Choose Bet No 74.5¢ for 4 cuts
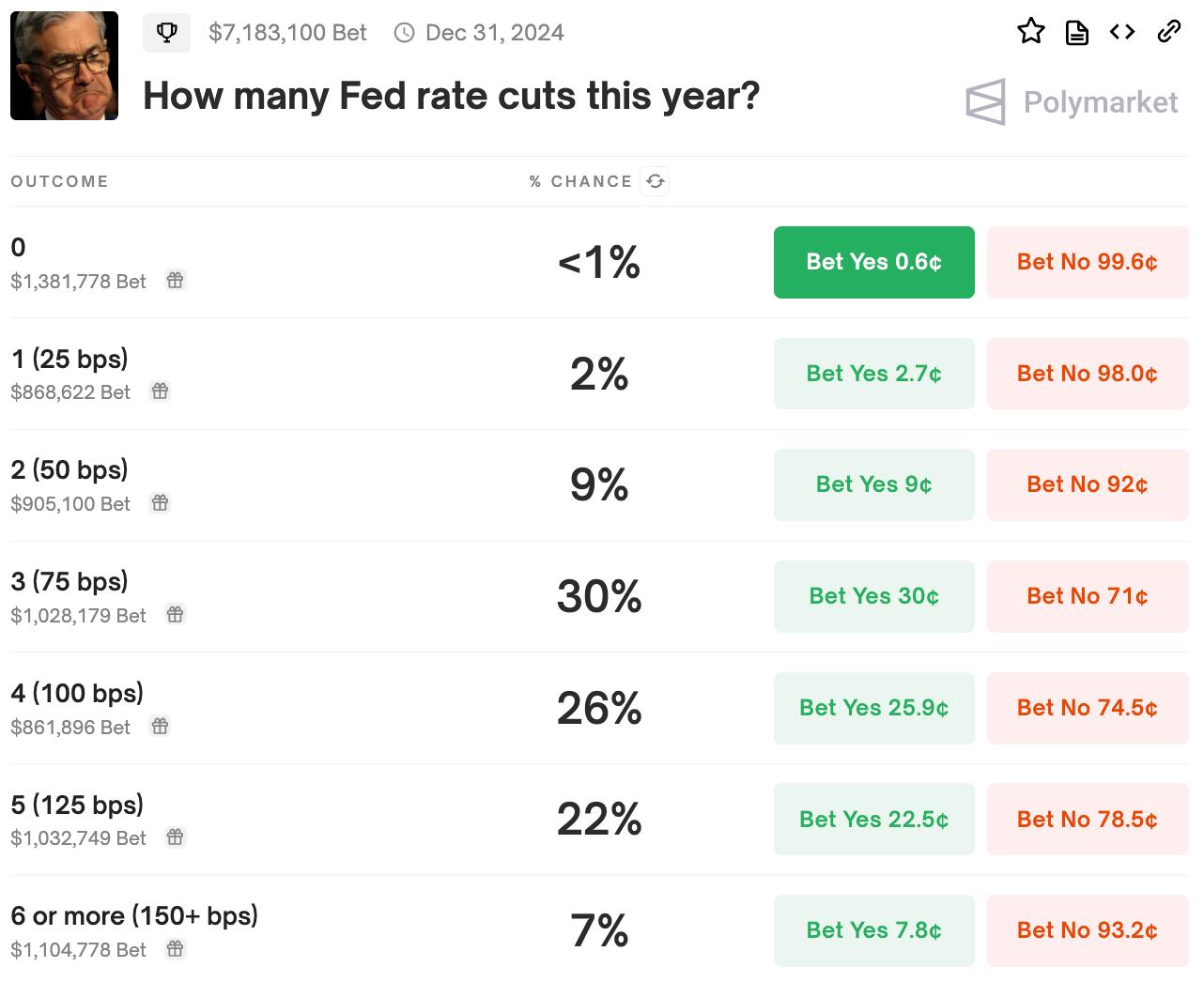 [x=1087, y=708]
